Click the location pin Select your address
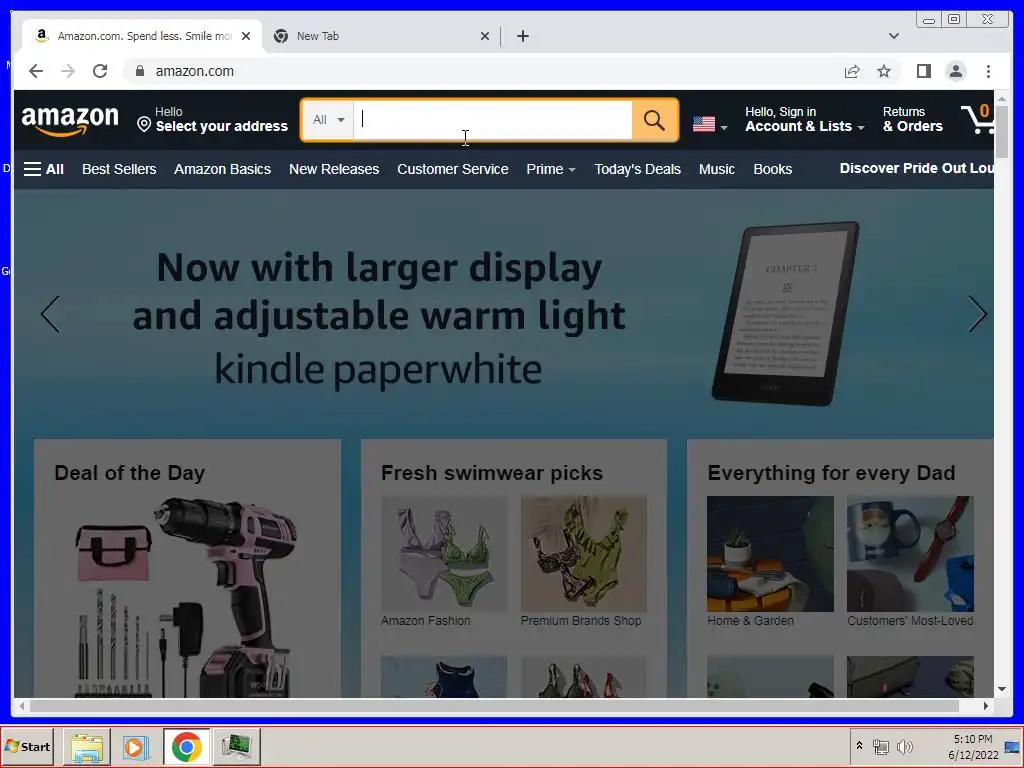 pyautogui.click(x=212, y=120)
